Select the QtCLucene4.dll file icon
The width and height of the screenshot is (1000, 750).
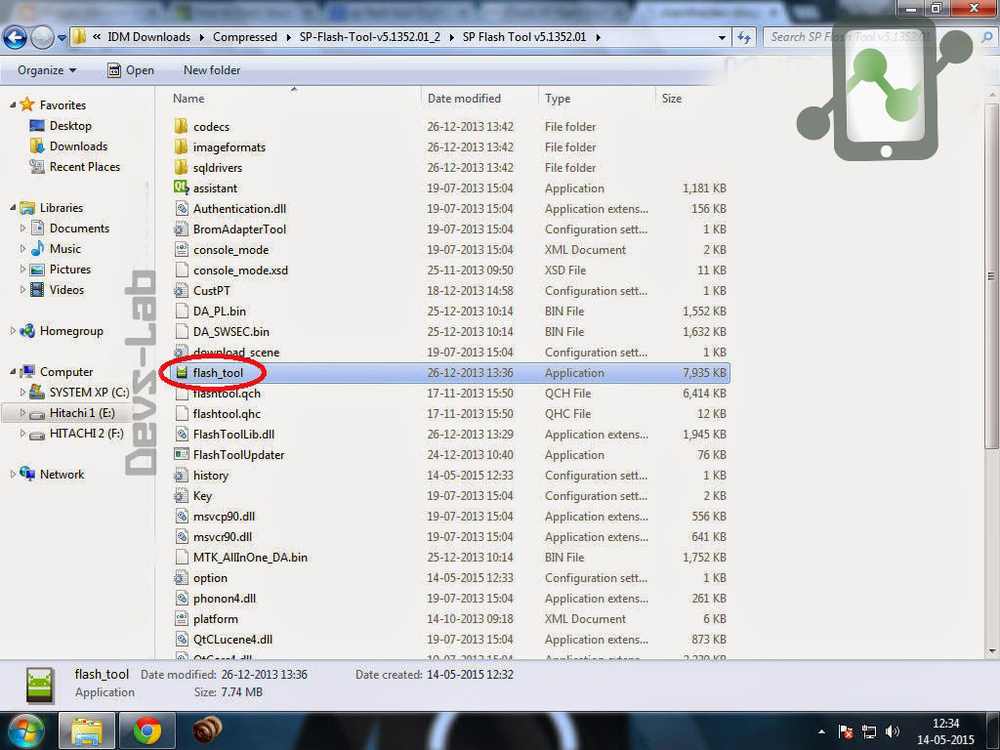tap(182, 639)
